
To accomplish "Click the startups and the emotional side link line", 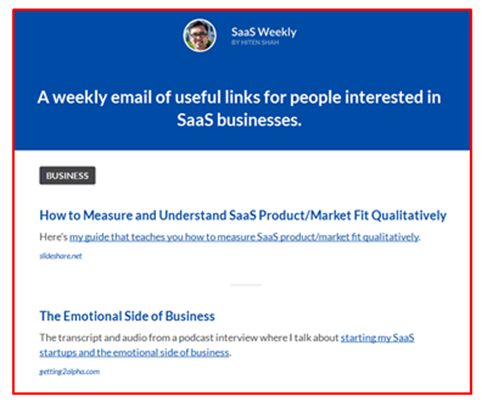I will [x=134, y=353].
